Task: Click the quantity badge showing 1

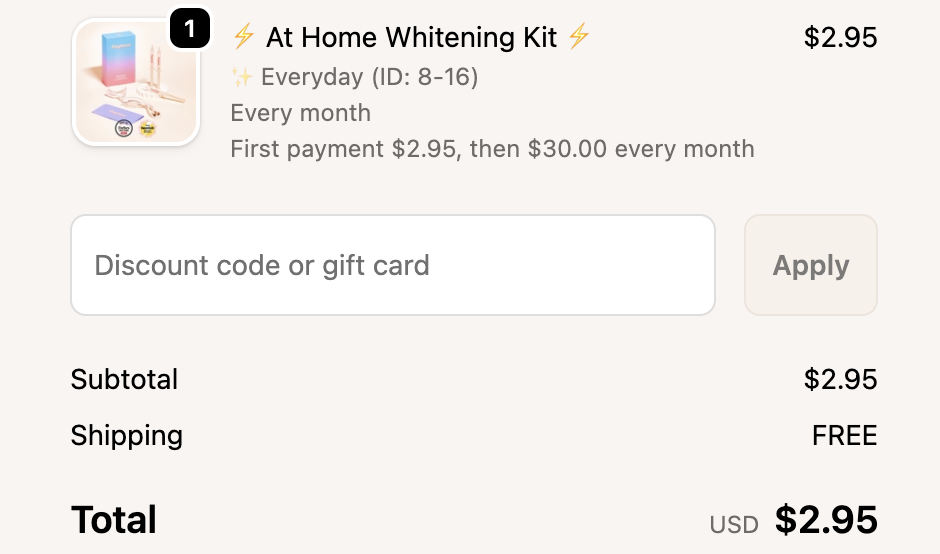Action: pos(190,29)
